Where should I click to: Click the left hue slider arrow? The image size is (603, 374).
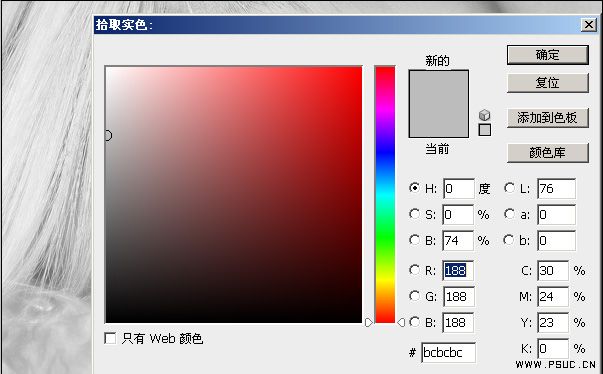[368, 322]
